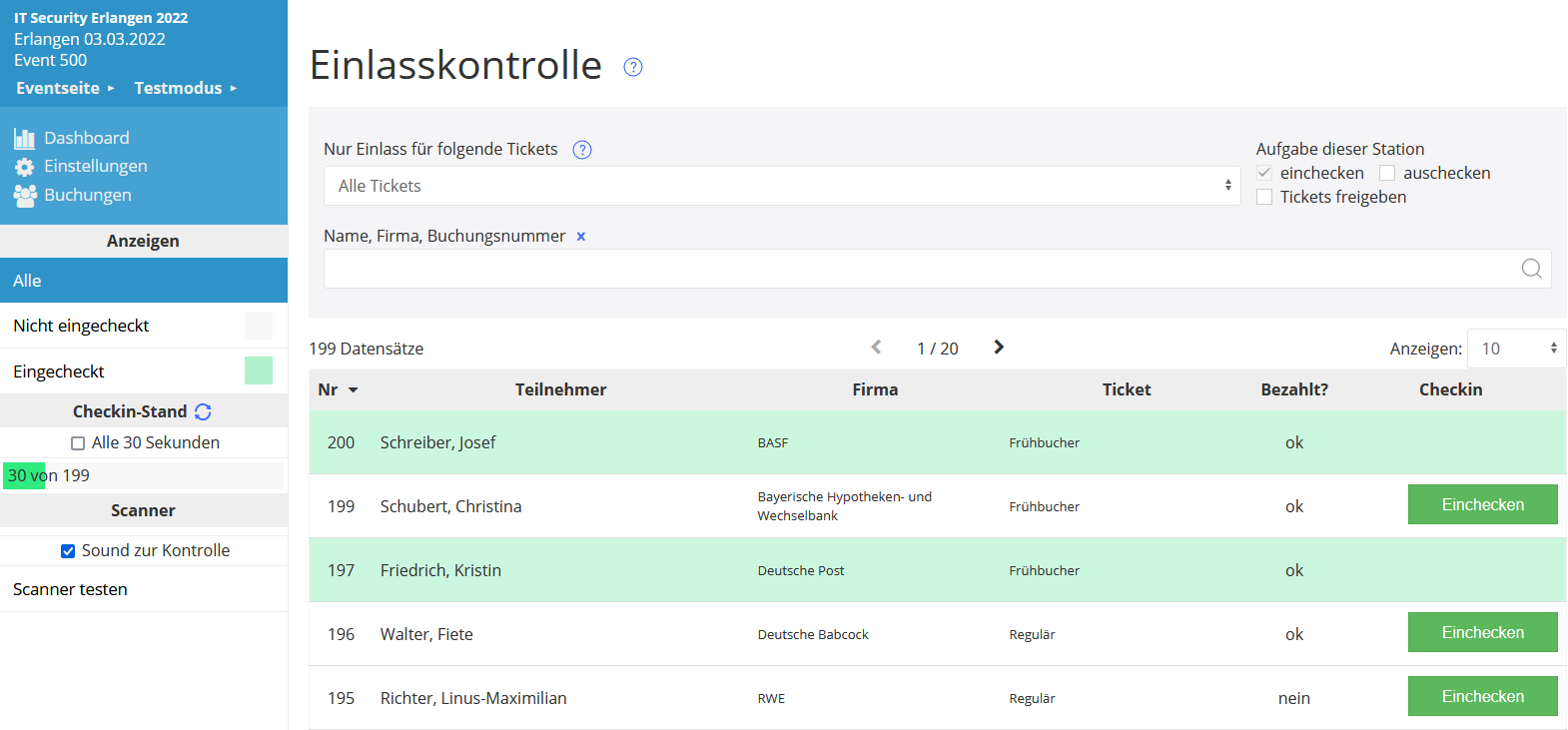This screenshot has height=730, width=1568.
Task: Sort by Nr column using arrow
Action: coord(353,390)
